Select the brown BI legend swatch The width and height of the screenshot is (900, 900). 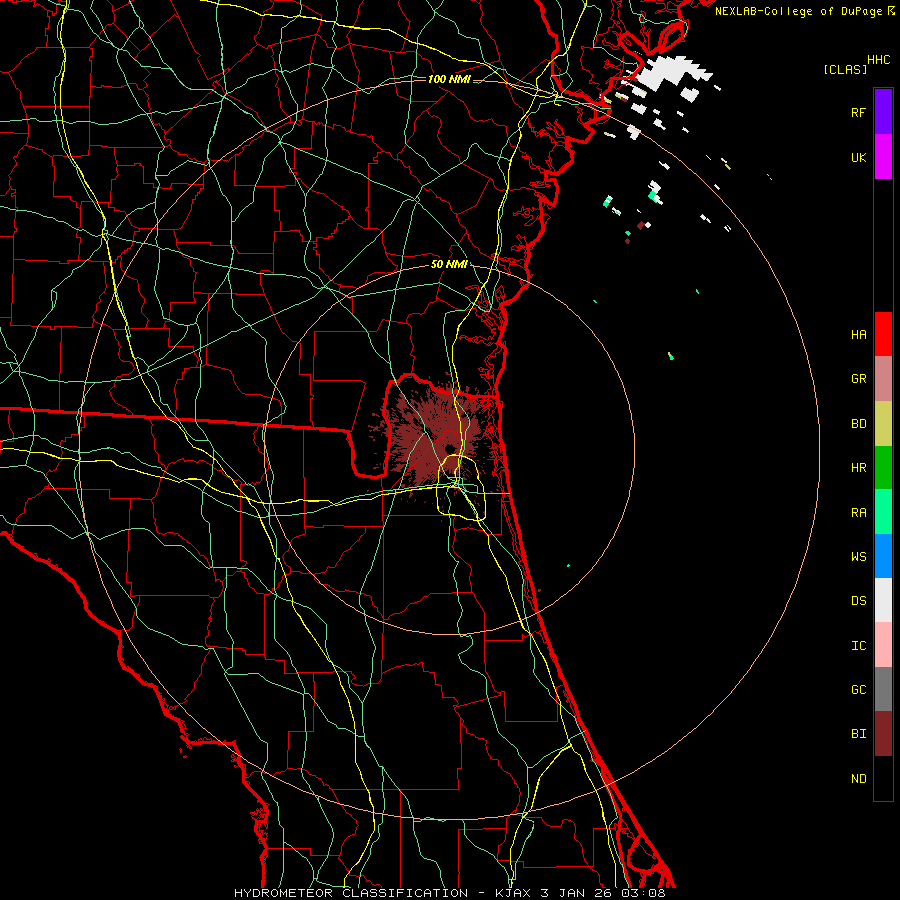coord(883,734)
